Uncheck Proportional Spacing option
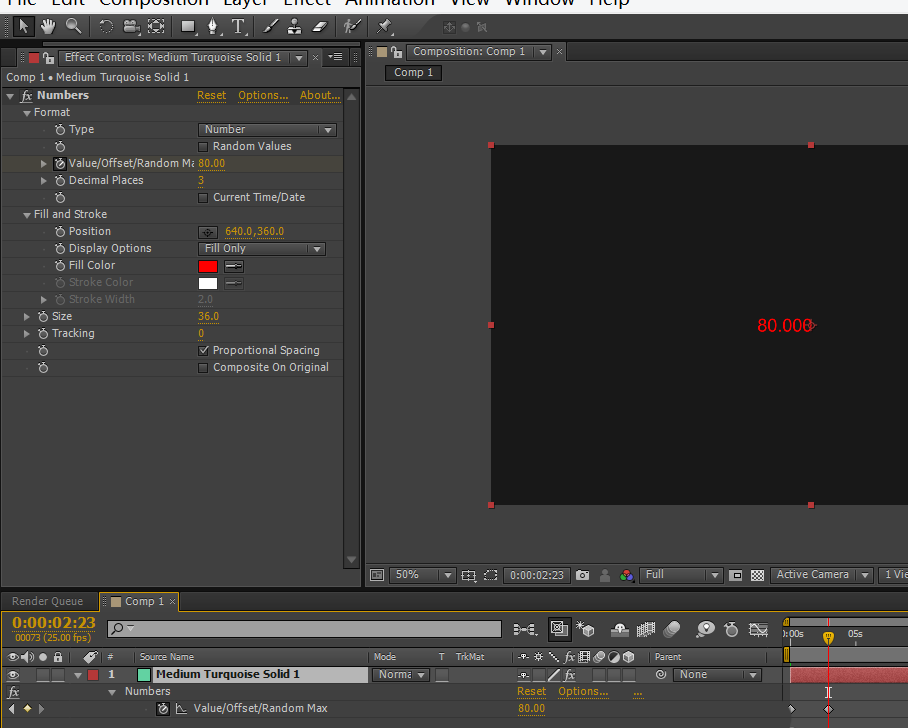 tap(204, 351)
